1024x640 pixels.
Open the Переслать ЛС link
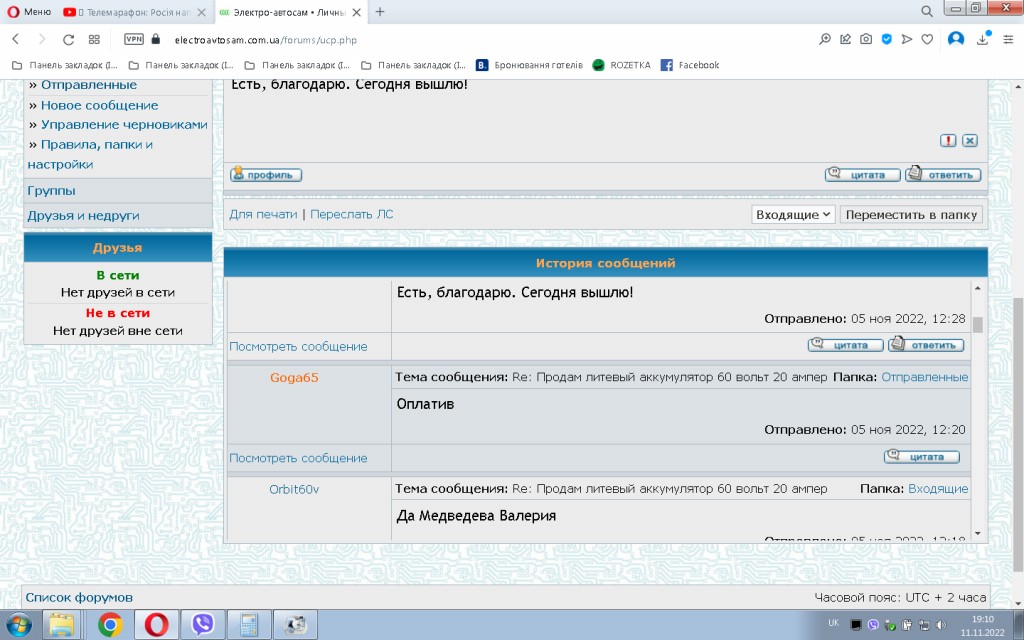(x=352, y=214)
